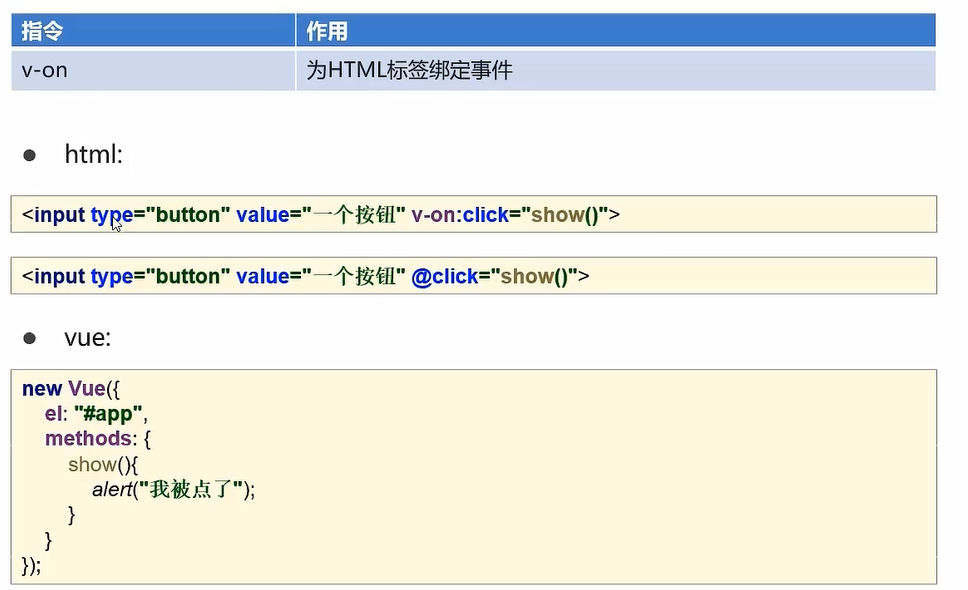
Task: Select the html: bullet item
Action: [93, 155]
